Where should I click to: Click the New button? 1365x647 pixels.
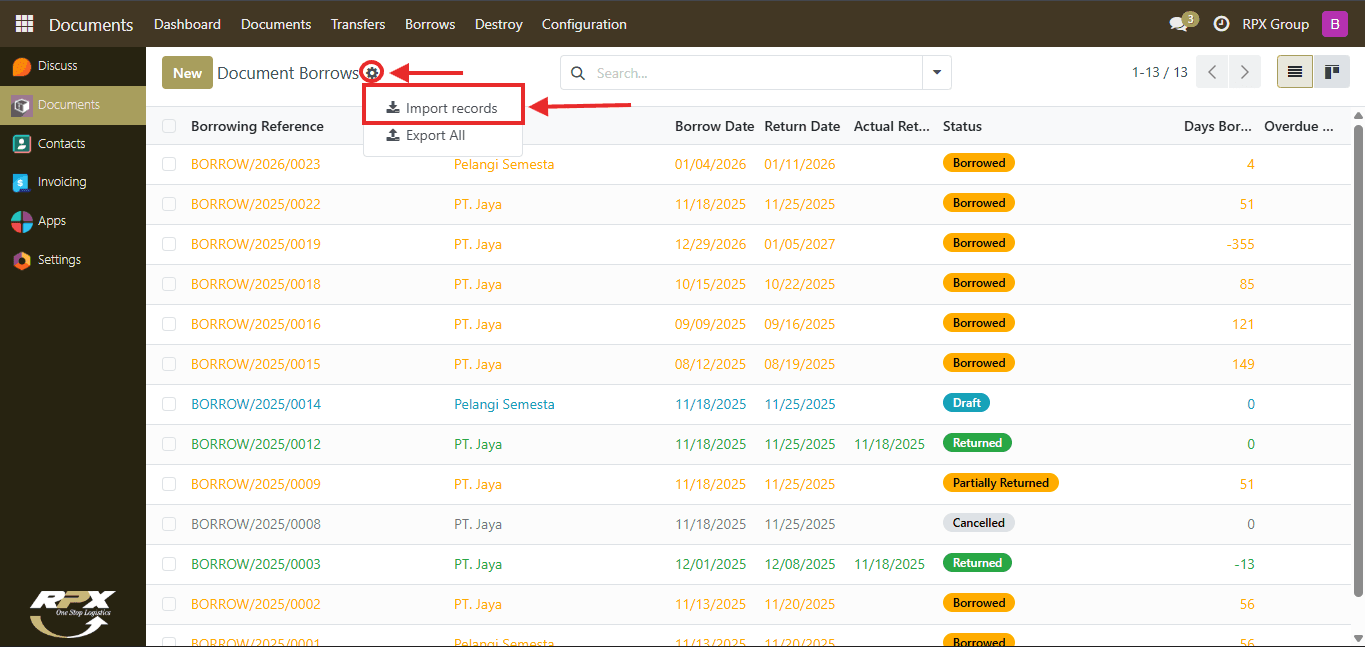[x=187, y=73]
